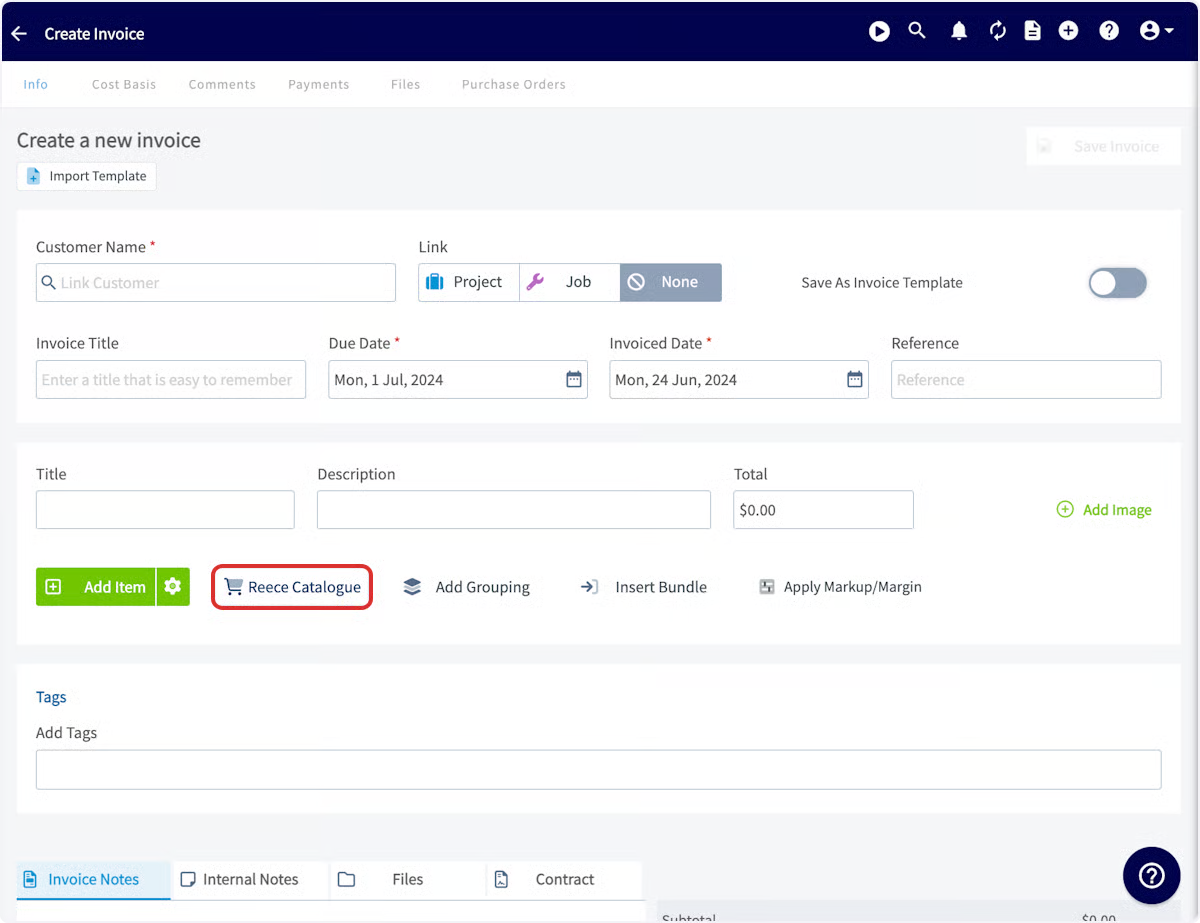Viewport: 1200px width, 923px height.
Task: Toggle Save As Invoice Template switch
Action: pyautogui.click(x=1118, y=283)
